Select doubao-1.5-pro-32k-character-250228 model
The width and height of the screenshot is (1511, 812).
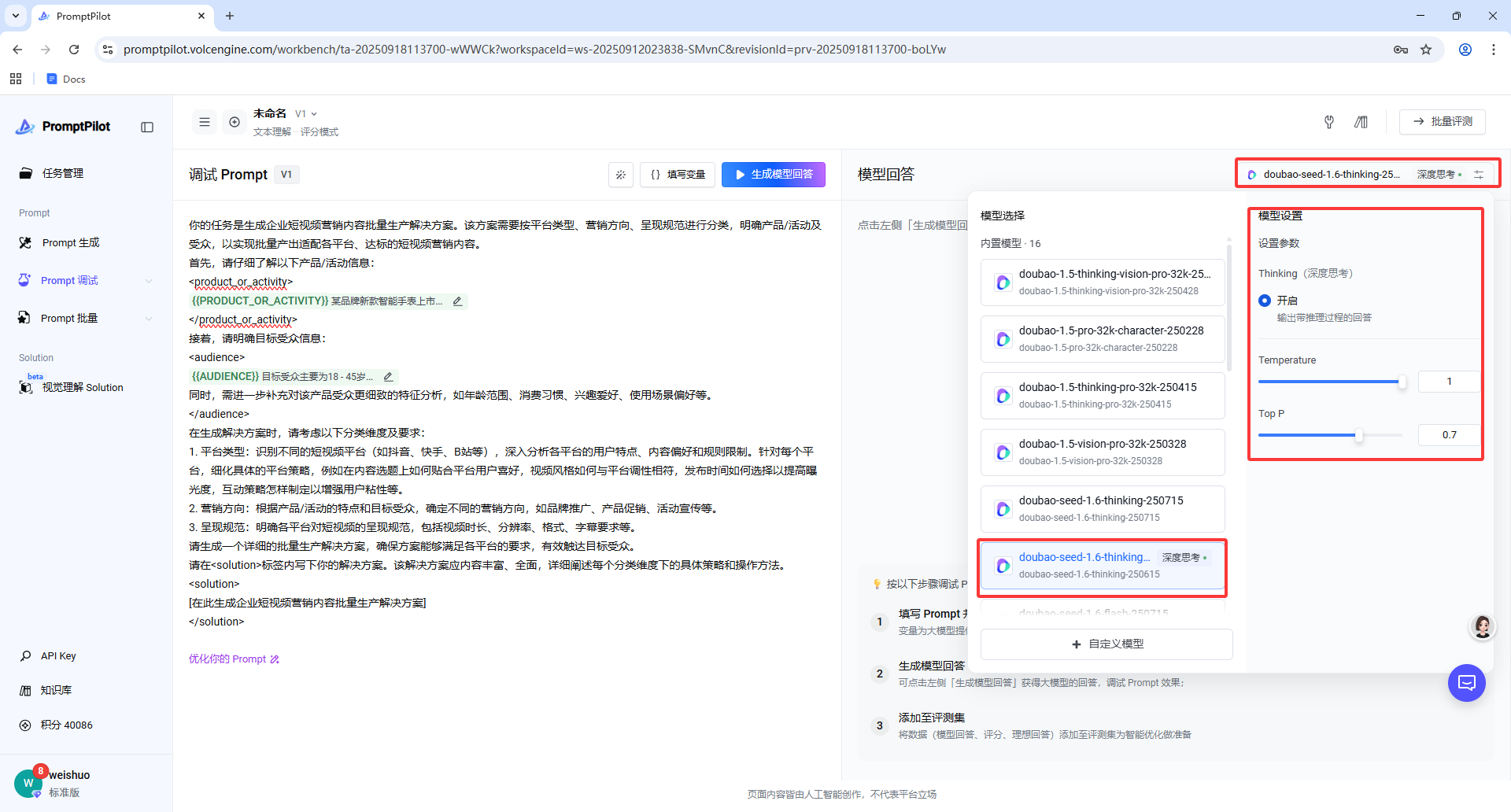point(1103,339)
